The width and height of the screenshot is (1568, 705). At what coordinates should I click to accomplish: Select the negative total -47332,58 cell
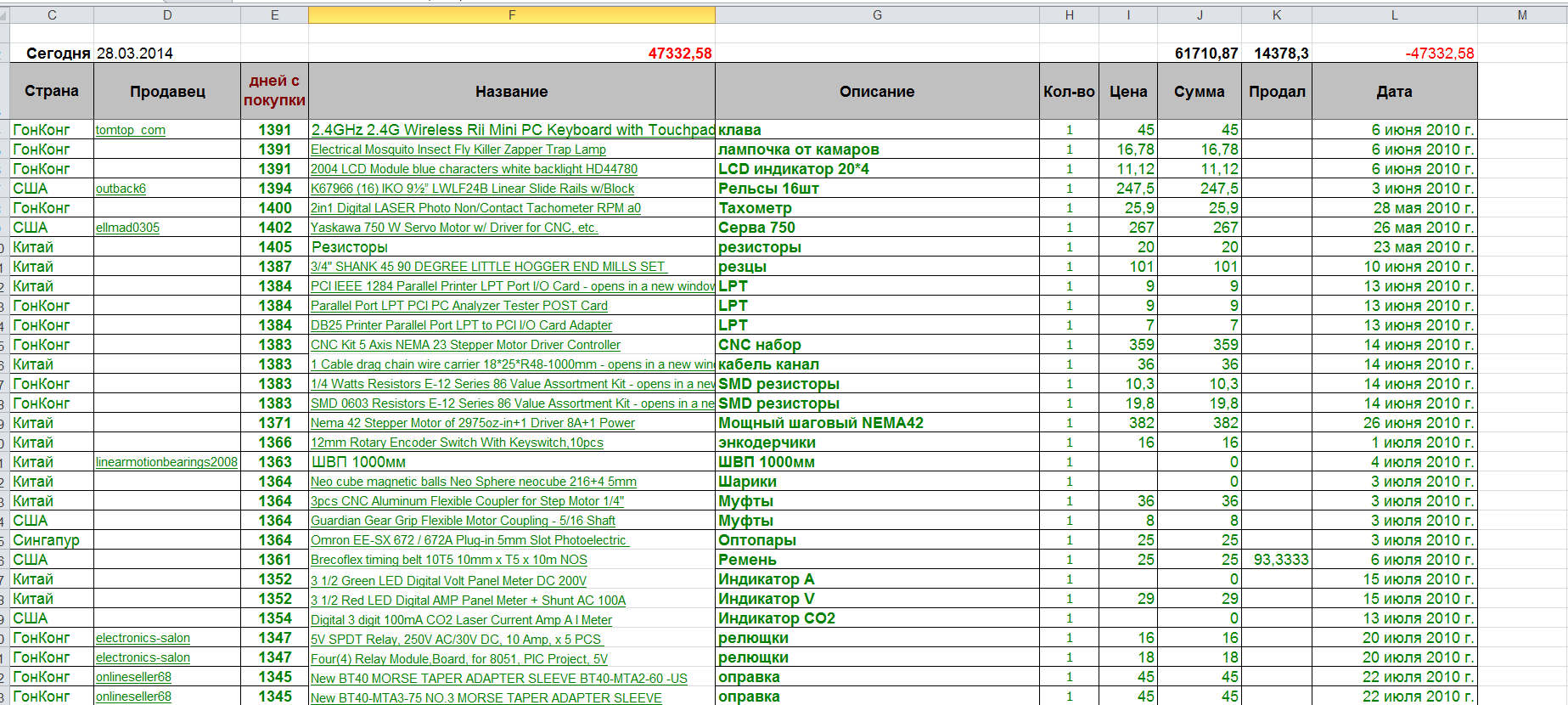(1440, 54)
